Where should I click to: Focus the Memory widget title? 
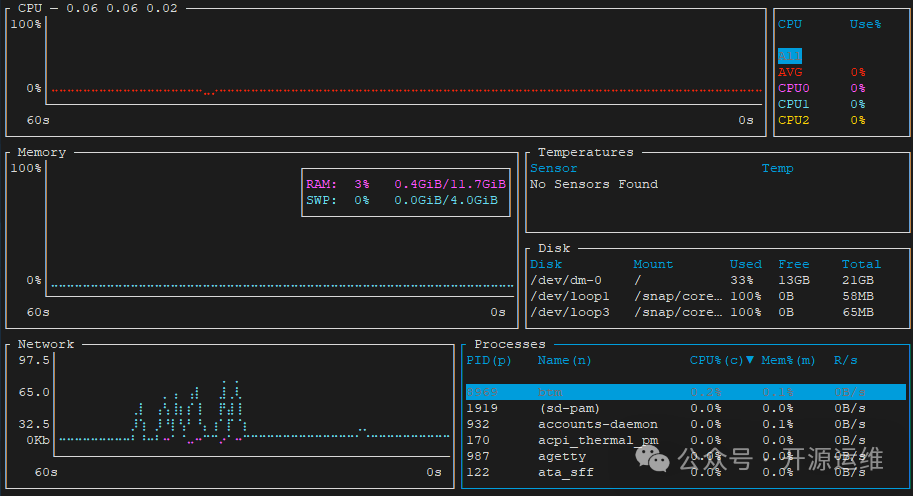[41, 152]
